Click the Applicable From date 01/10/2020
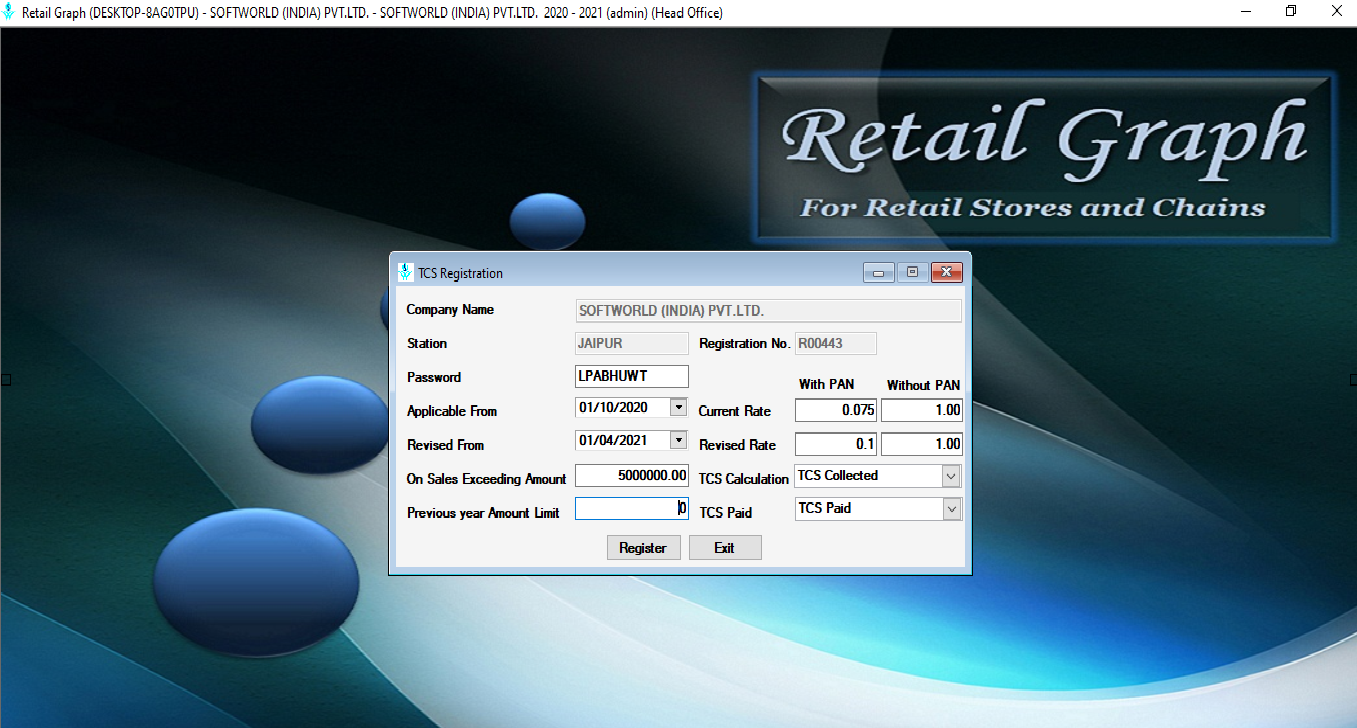 click(x=614, y=407)
